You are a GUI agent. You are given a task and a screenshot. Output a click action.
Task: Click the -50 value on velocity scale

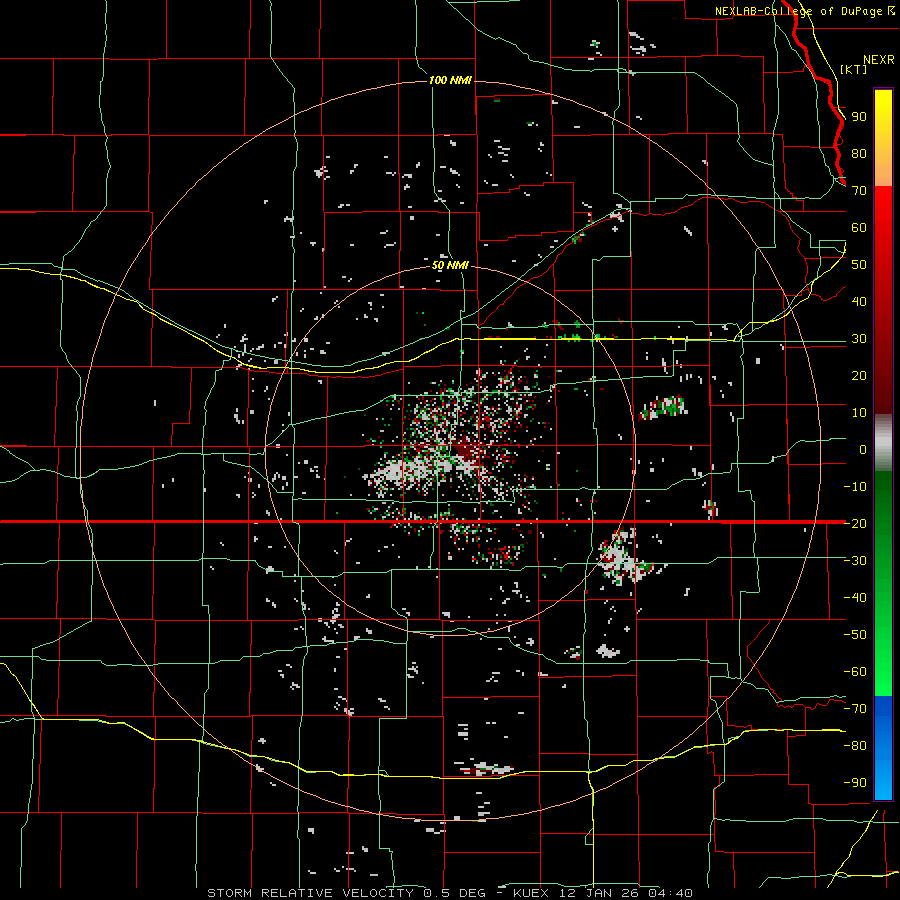coord(855,635)
